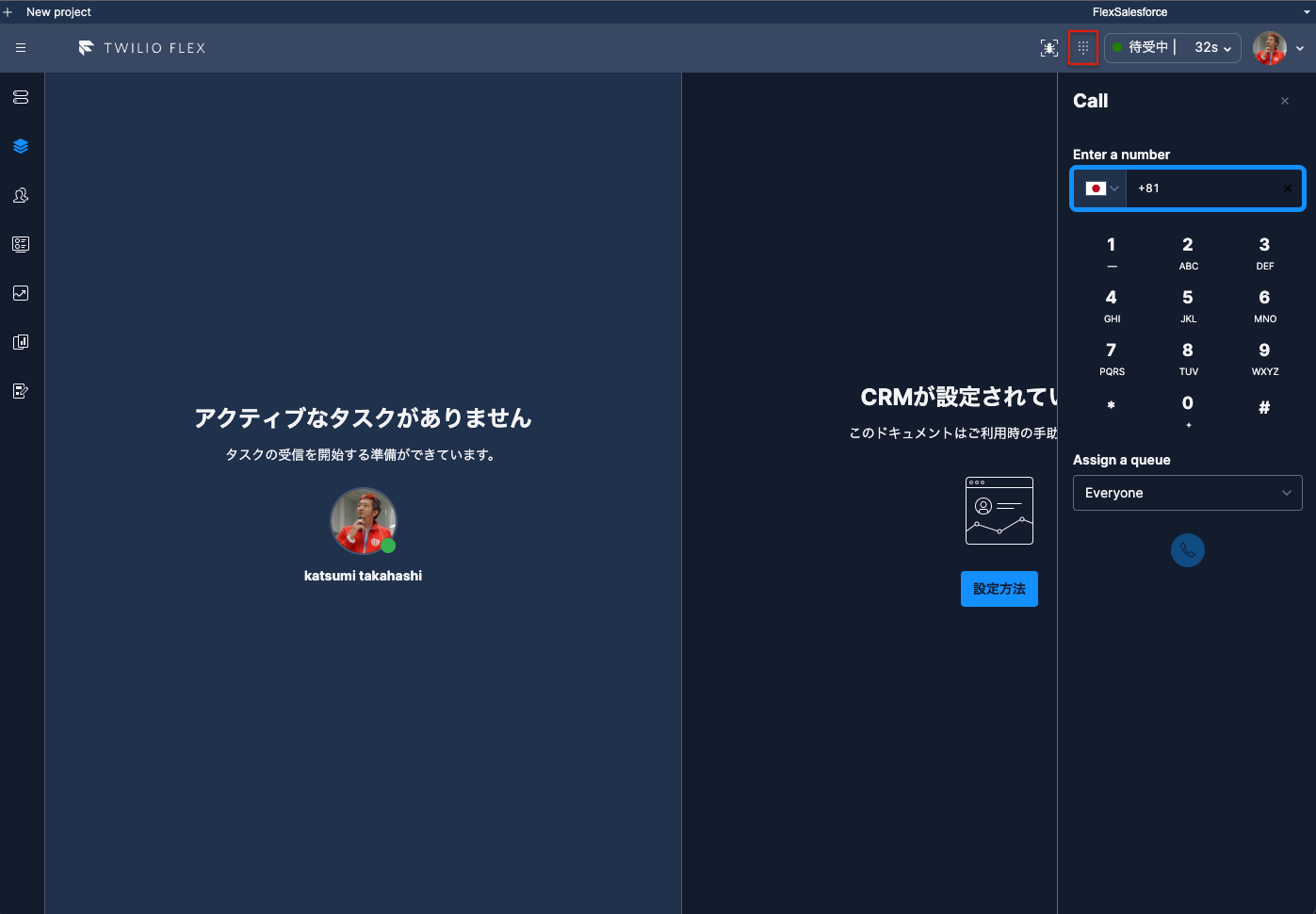1316x914 pixels.
Task: Open the Agent Desktop view from the sidebar
Action: (x=20, y=96)
